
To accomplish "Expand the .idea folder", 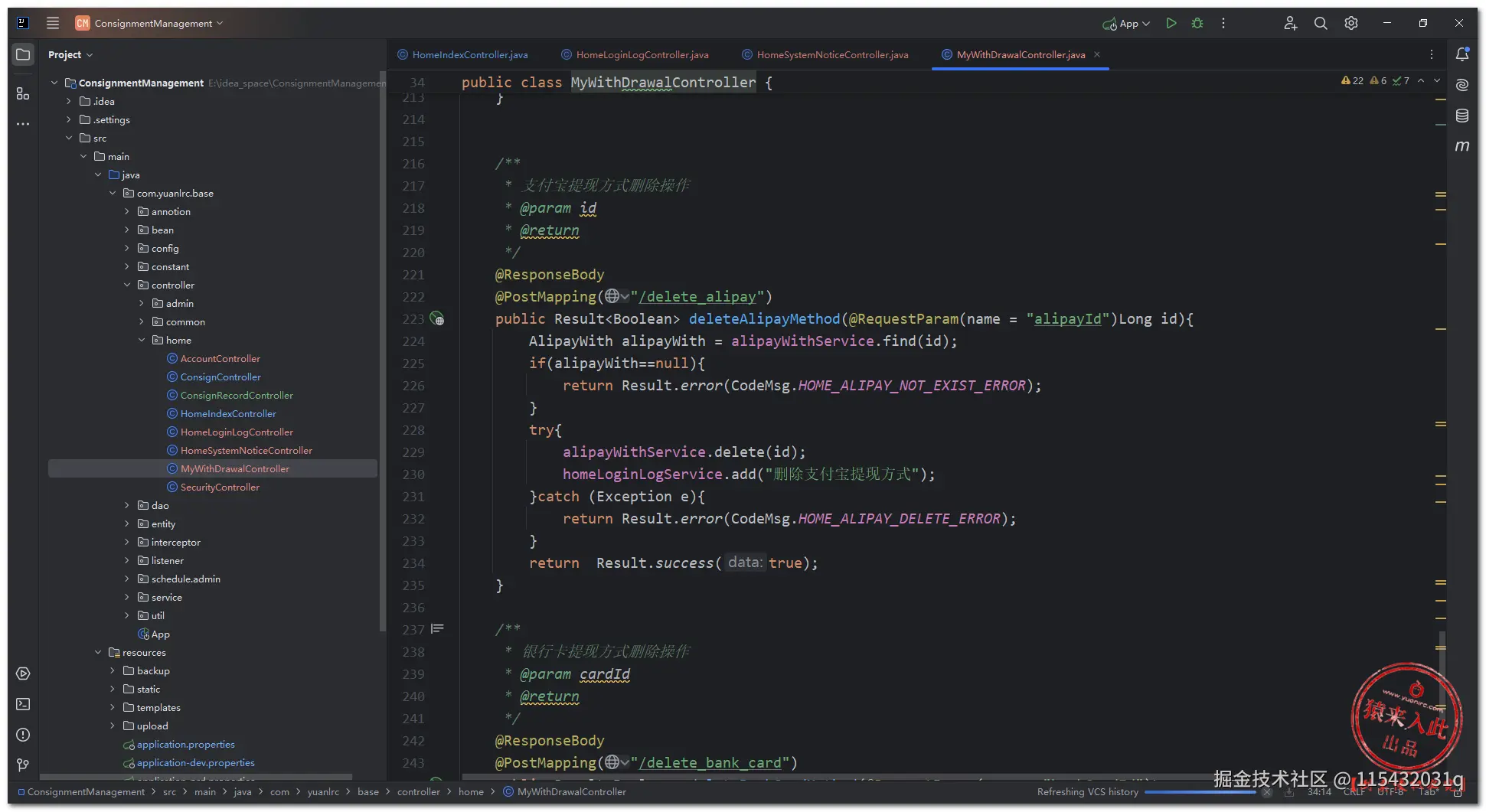I will [69, 101].
